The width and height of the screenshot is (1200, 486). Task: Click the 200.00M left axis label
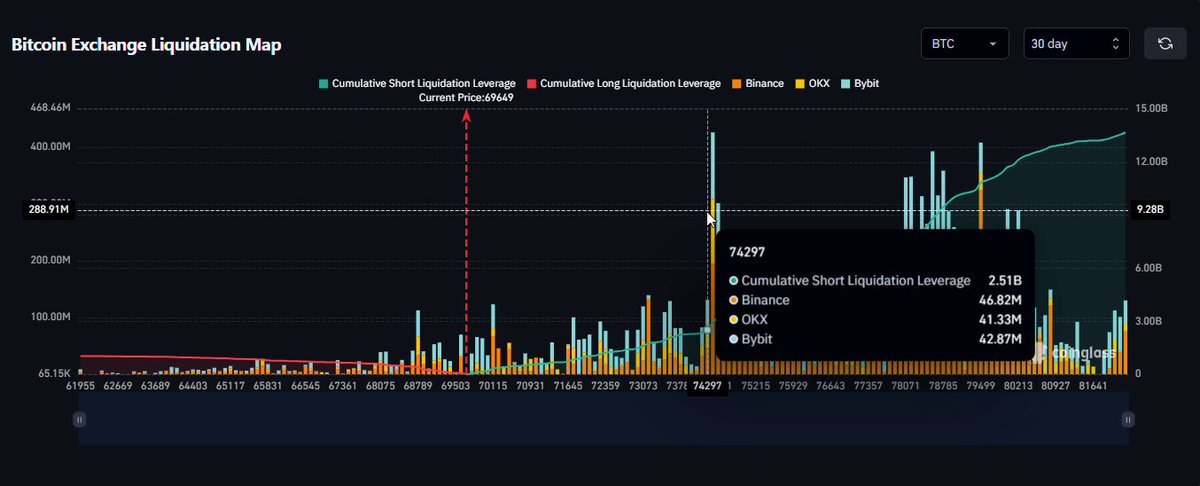[x=52, y=260]
